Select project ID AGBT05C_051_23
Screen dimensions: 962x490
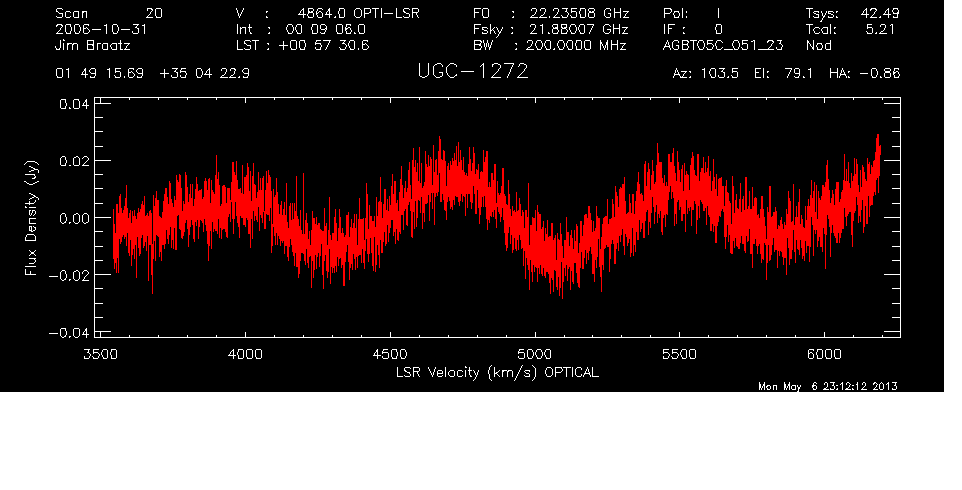[723, 45]
